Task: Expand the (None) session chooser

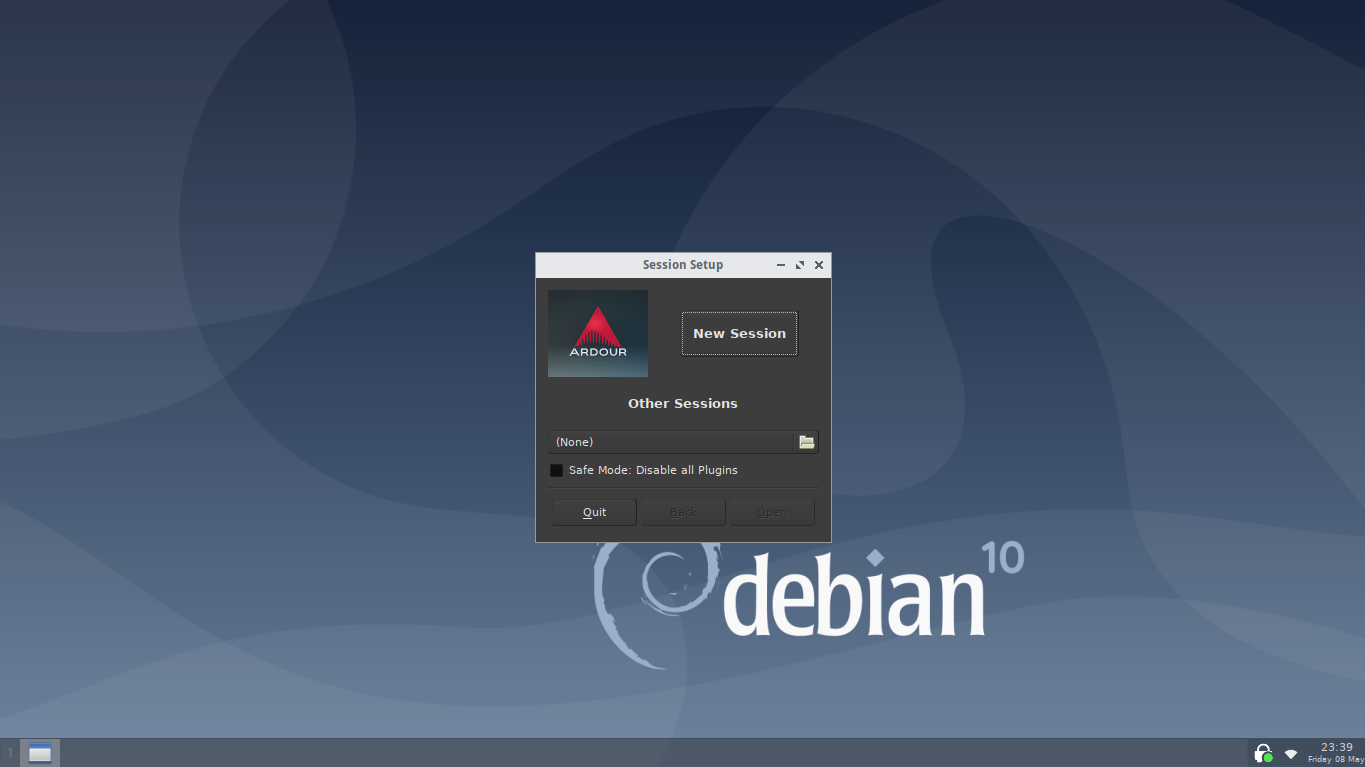Action: coord(672,442)
